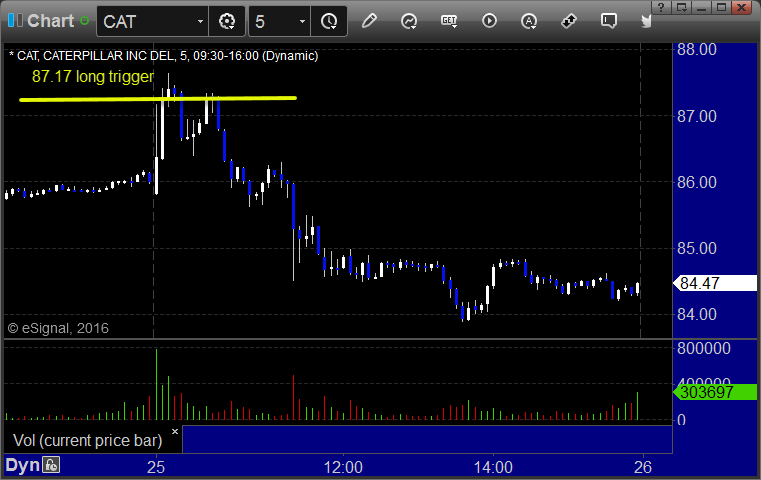Click the 14:00 time axis label
The image size is (761, 480).
[493, 467]
